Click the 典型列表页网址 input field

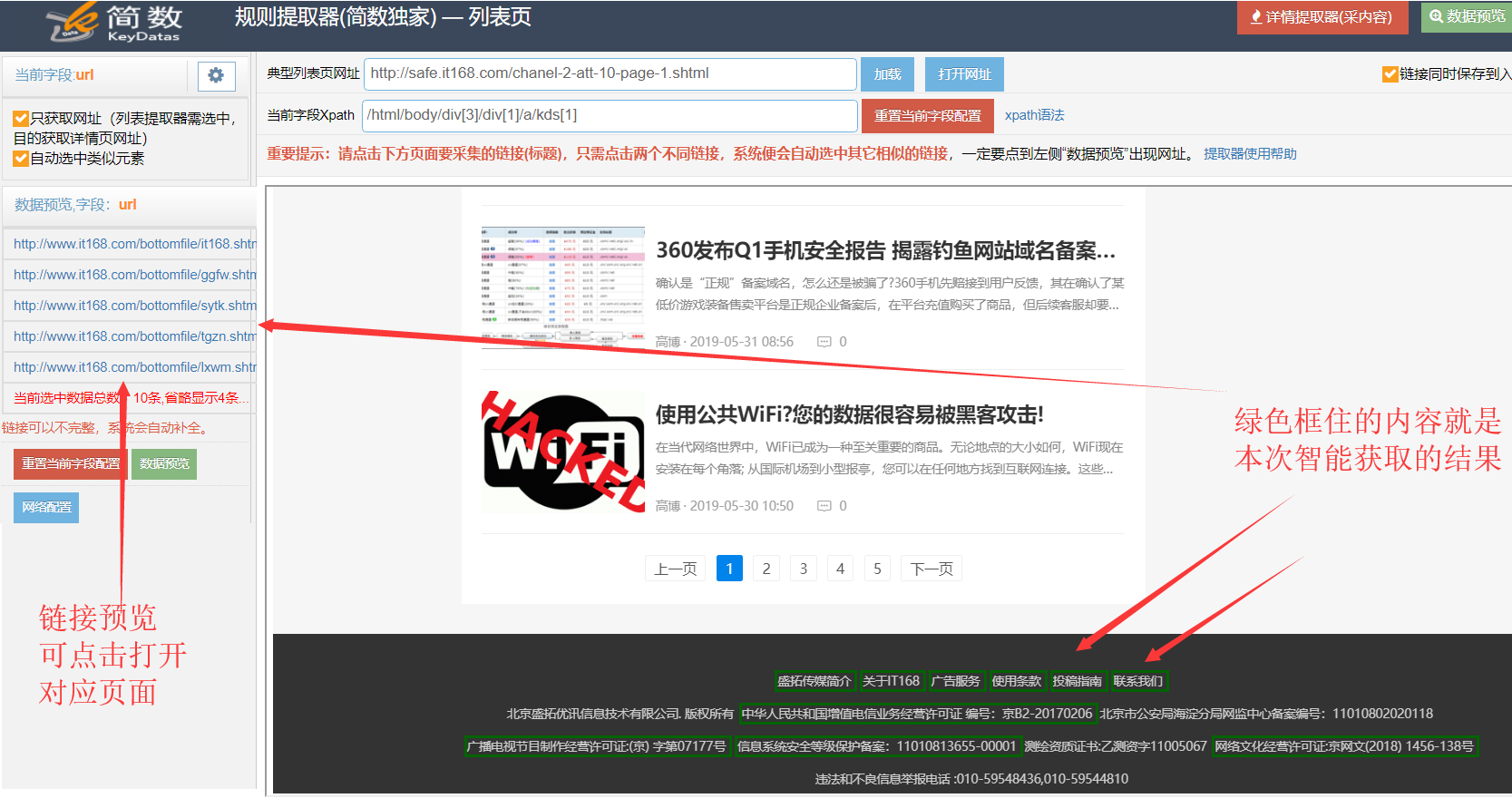[610, 74]
